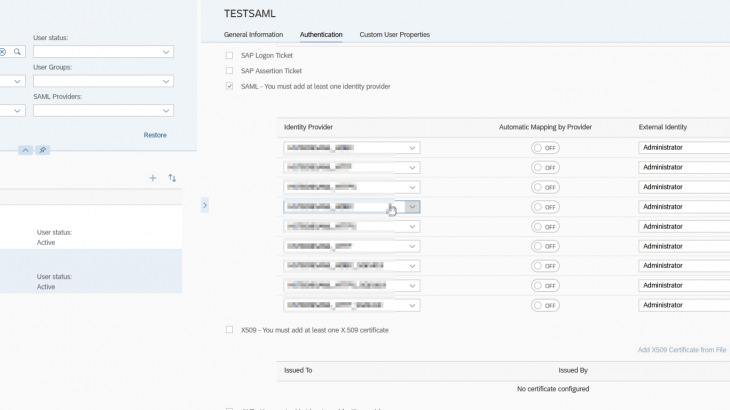Clear the search field with X icon
Viewport: 730px width, 410px height.
3,52
